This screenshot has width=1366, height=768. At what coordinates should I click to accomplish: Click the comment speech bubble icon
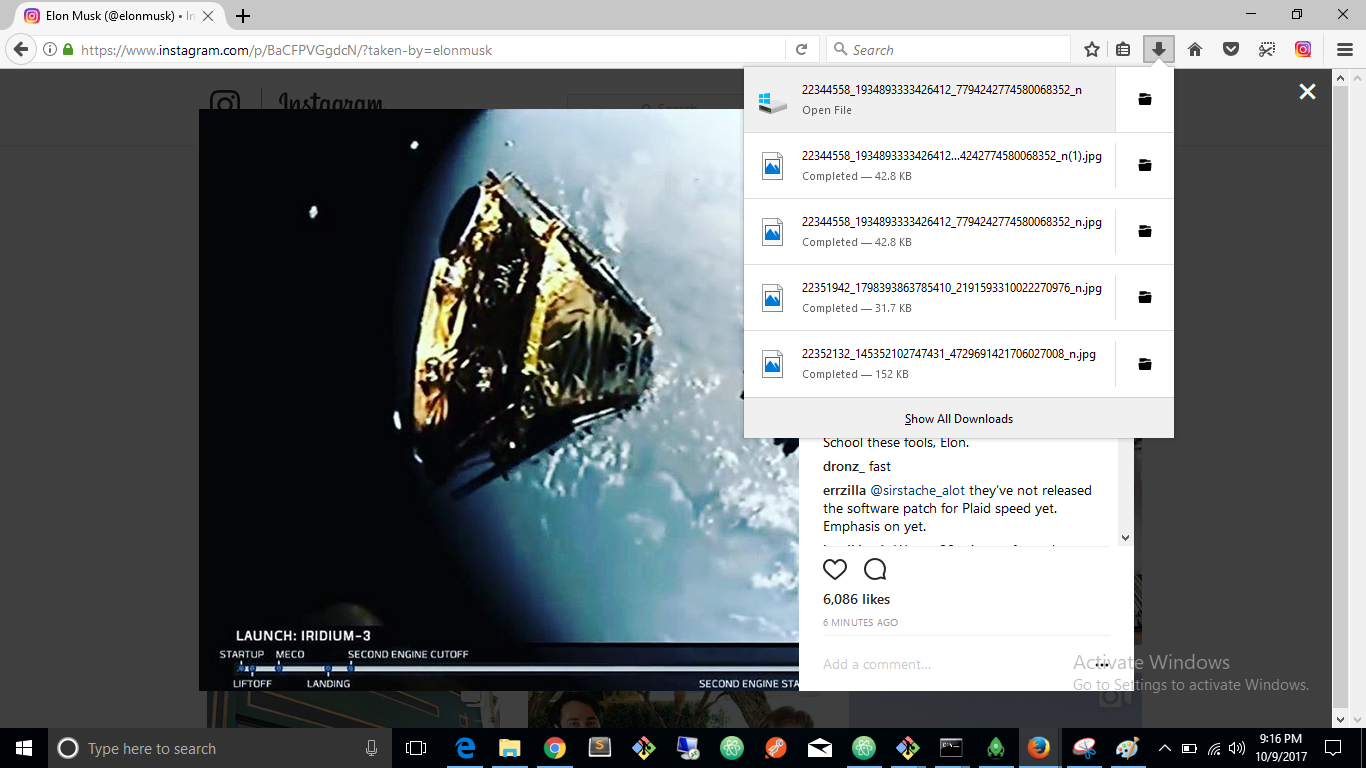tap(875, 569)
